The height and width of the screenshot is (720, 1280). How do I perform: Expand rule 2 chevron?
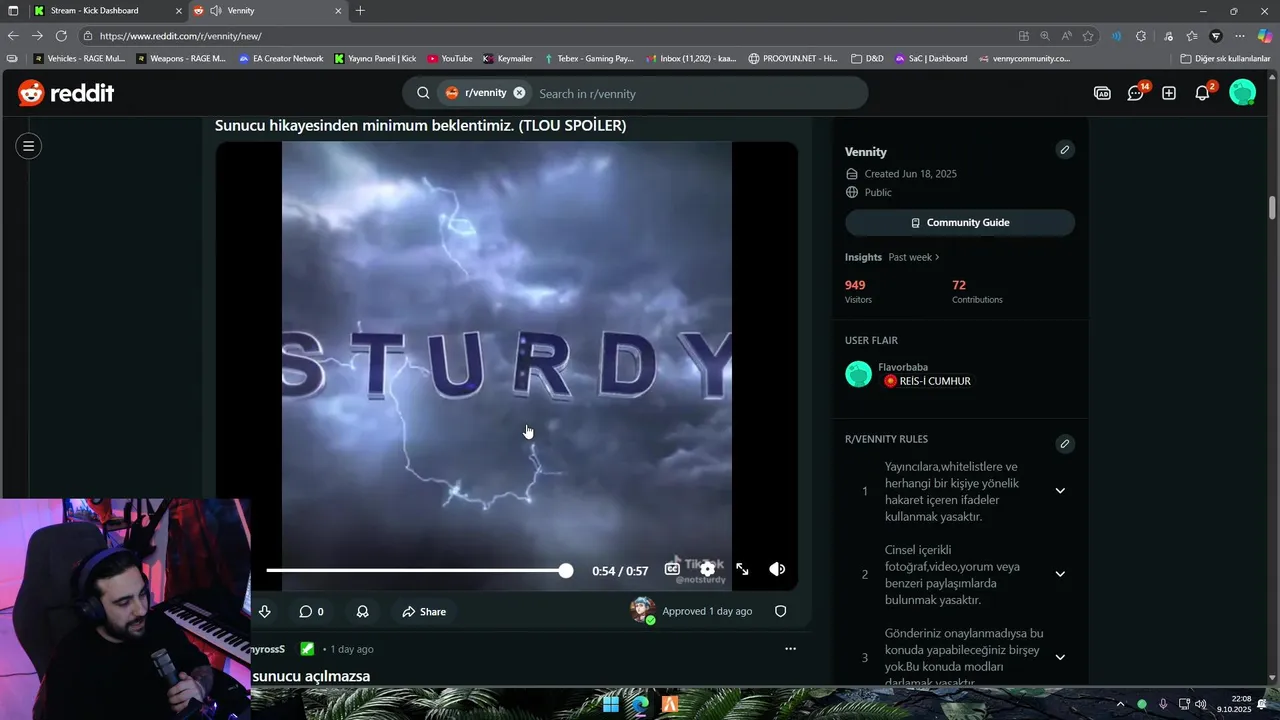click(x=1060, y=574)
